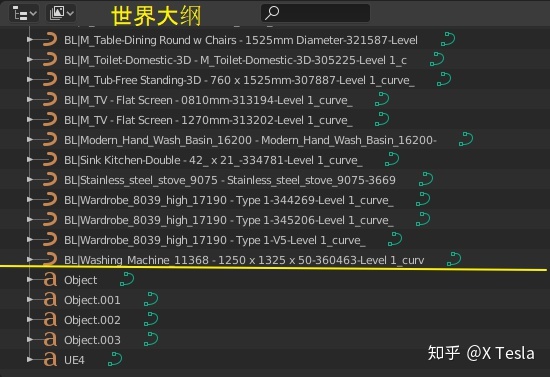Open curve data of Hand_Wash_Basin row
The height and width of the screenshot is (377, 550).
466,139
